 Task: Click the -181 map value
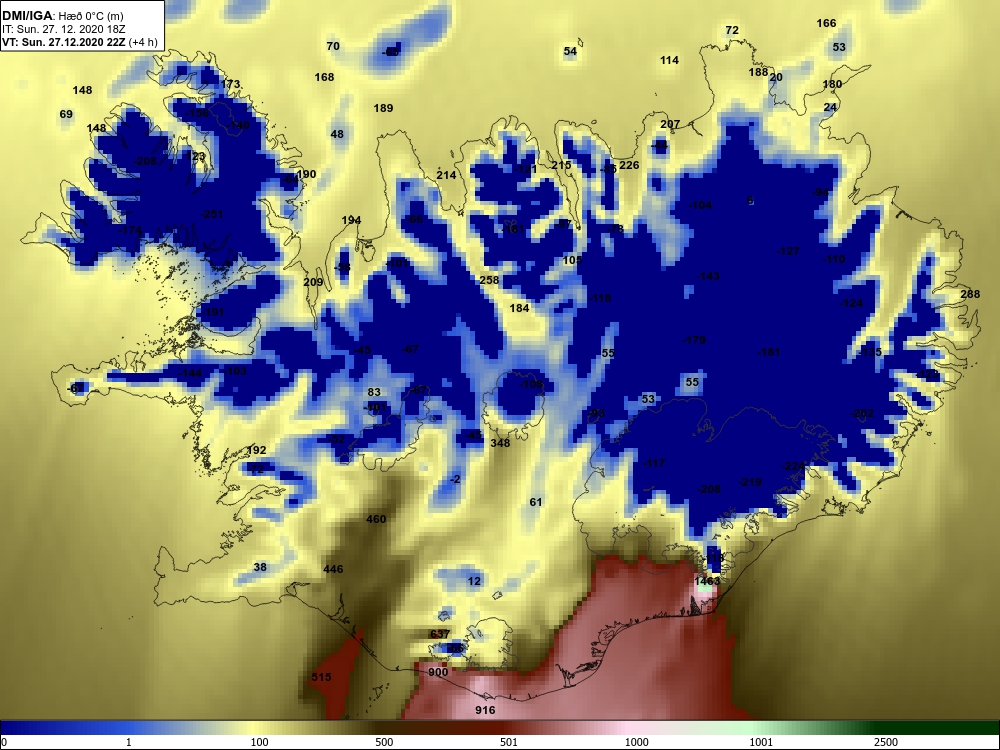coord(768,352)
